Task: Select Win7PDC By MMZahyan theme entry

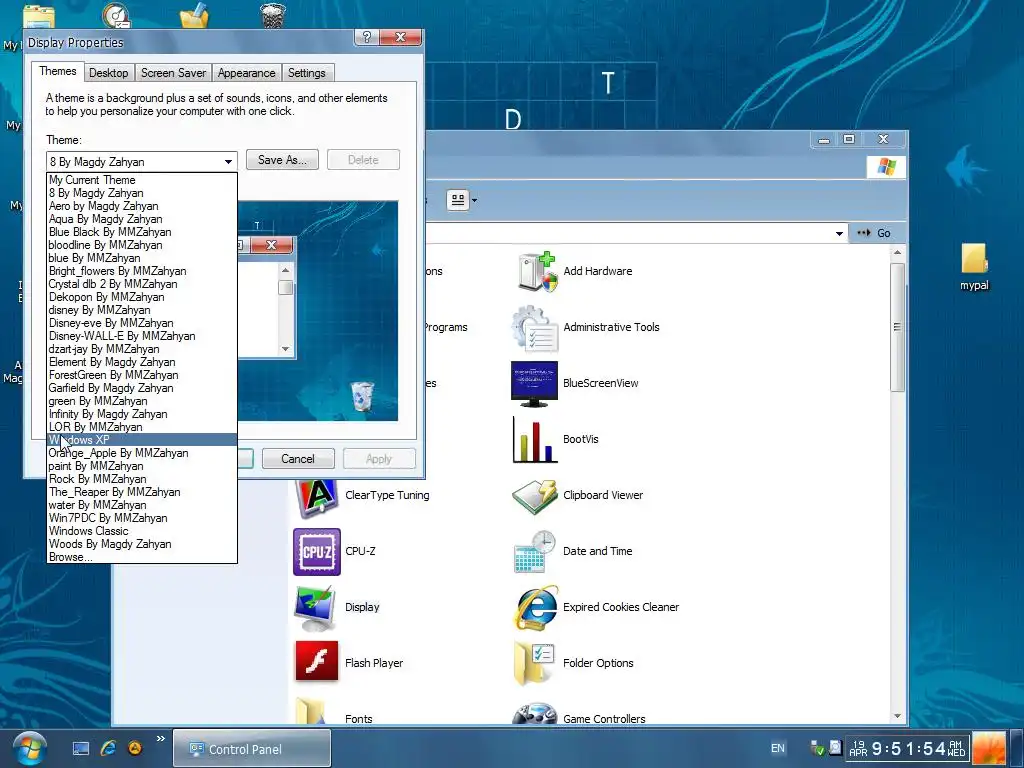Action: 142,518
